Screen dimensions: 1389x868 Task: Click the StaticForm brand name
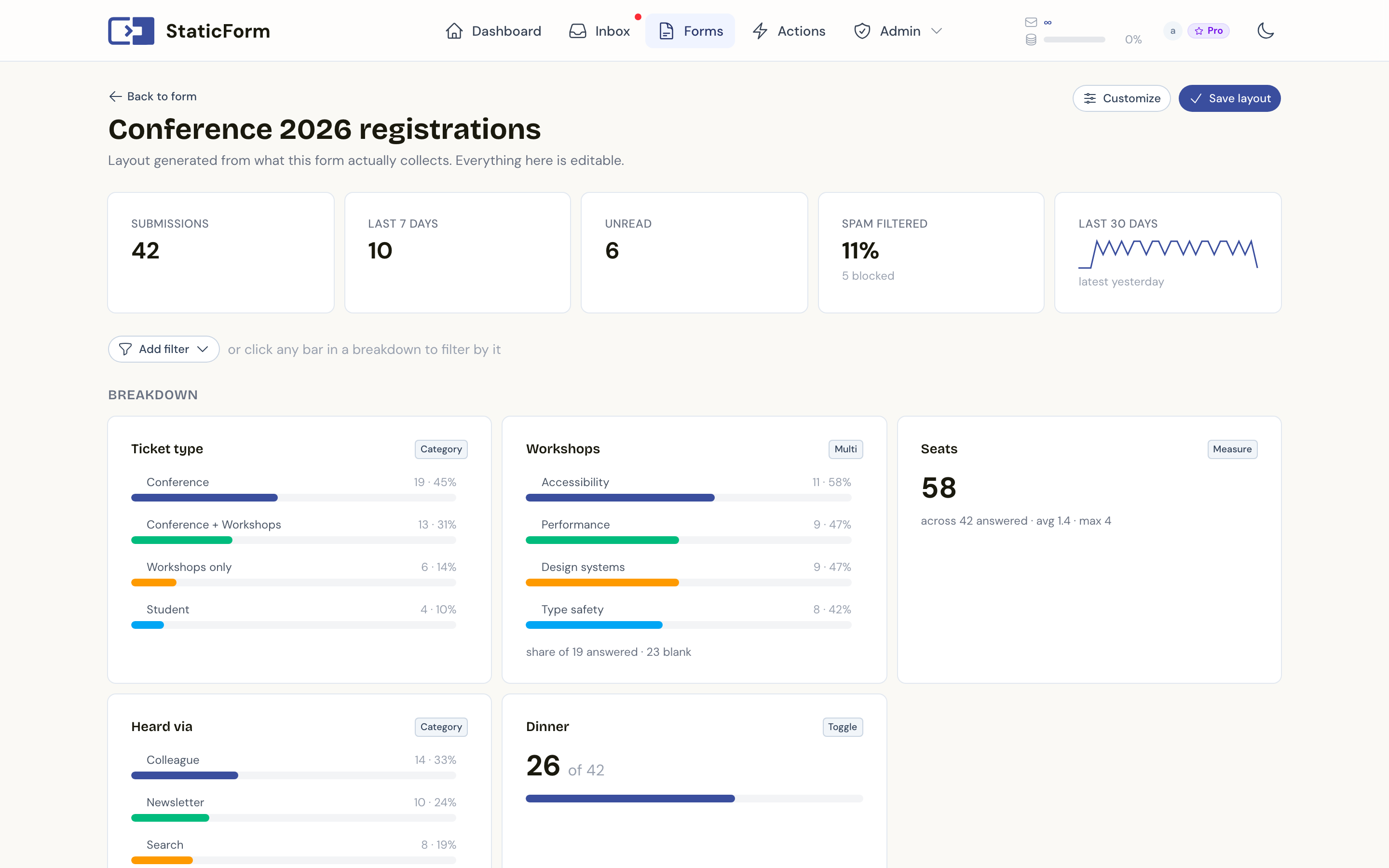pyautogui.click(x=218, y=31)
